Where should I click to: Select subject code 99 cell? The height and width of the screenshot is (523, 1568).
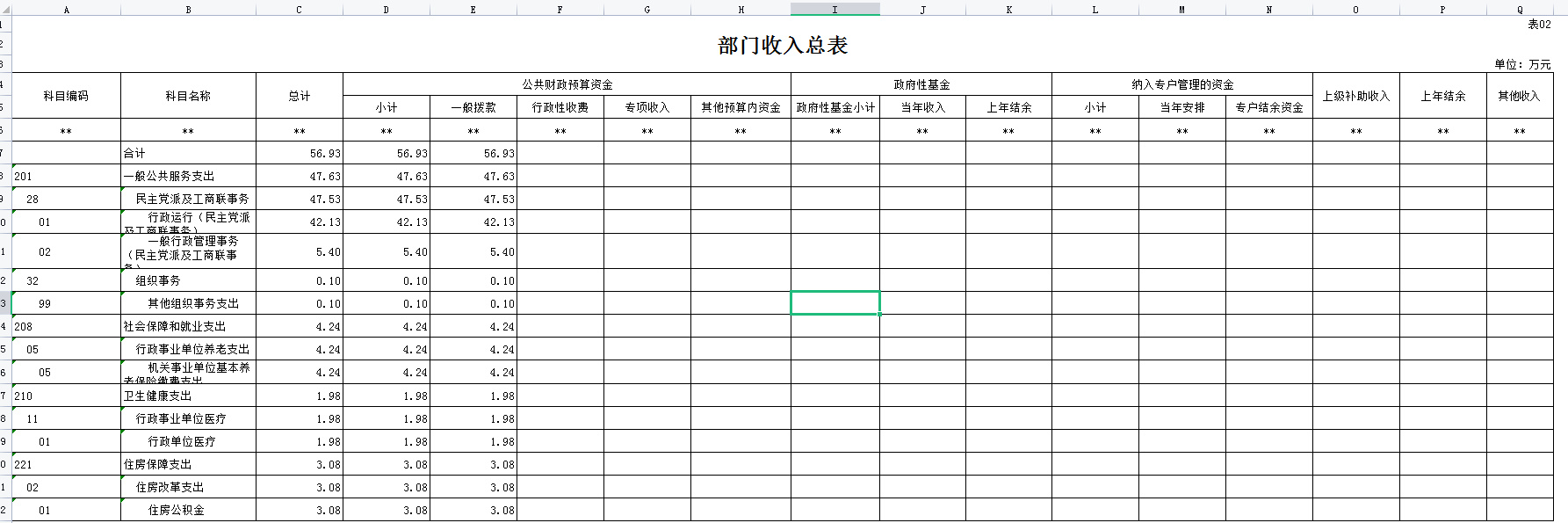coord(66,303)
